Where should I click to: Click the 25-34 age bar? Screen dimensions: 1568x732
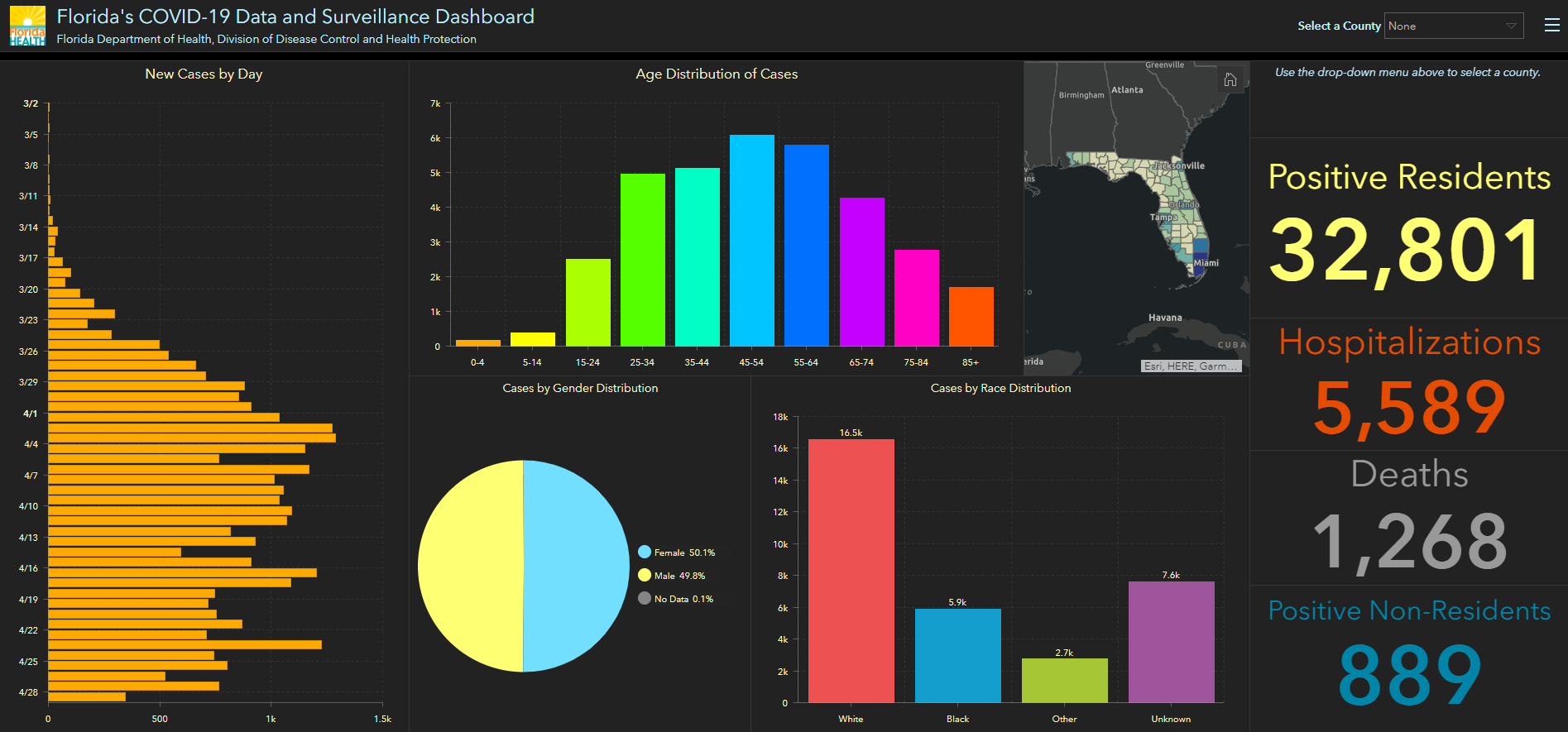(643, 260)
